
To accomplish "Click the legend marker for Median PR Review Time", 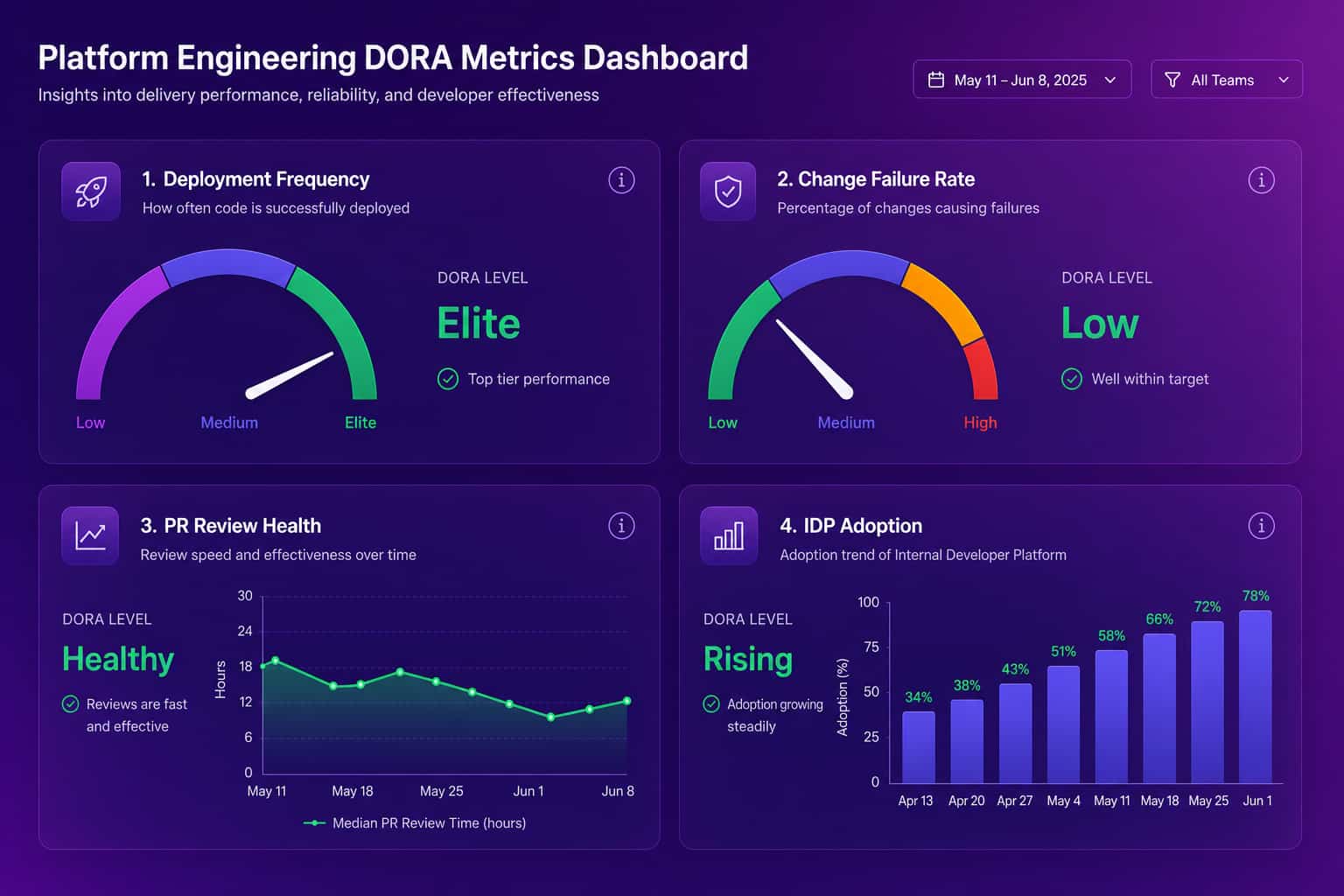I will point(313,822).
